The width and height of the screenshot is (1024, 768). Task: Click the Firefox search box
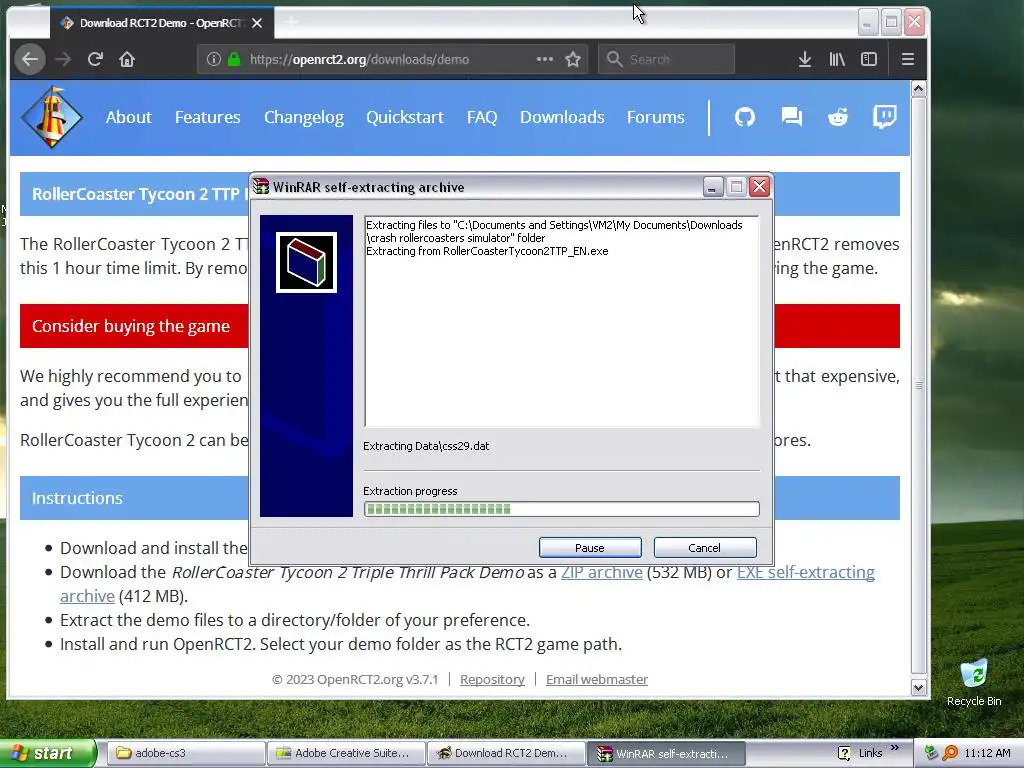pyautogui.click(x=666, y=59)
